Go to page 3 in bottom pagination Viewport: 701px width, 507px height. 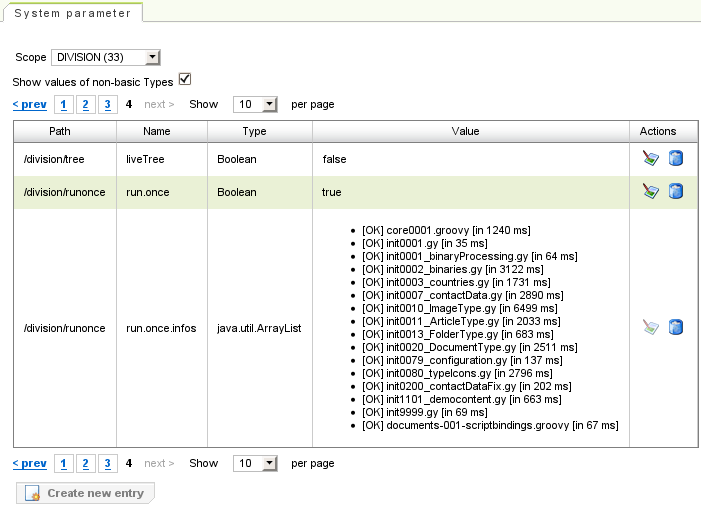click(x=108, y=464)
